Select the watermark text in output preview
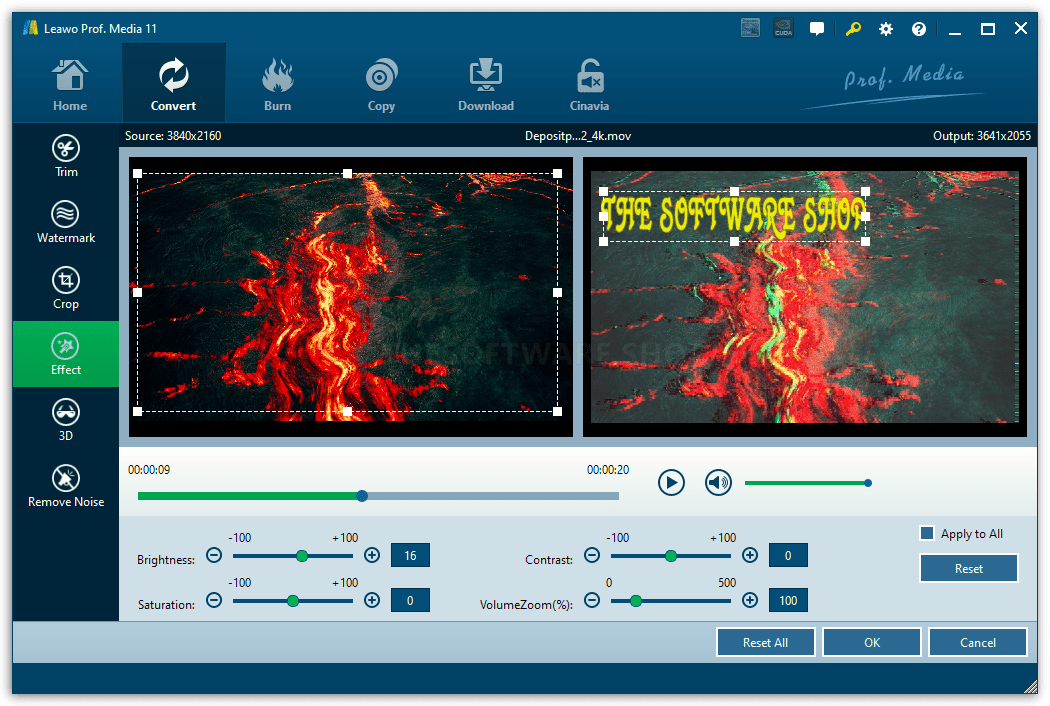Screen dimensions: 1050x706 coord(734,215)
